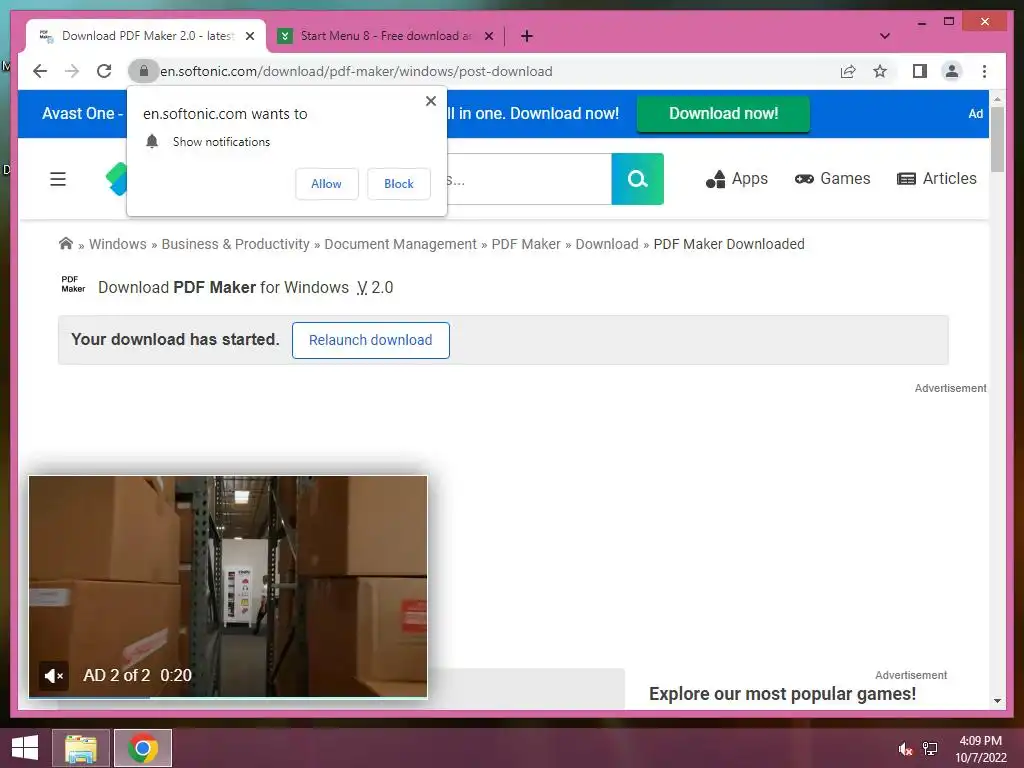The height and width of the screenshot is (768, 1024).
Task: Open site info lock icon
Action: pos(144,71)
